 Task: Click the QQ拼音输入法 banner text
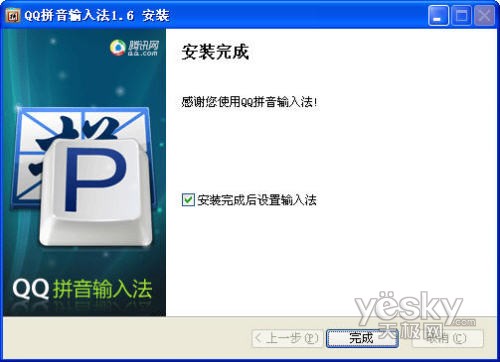(82, 289)
